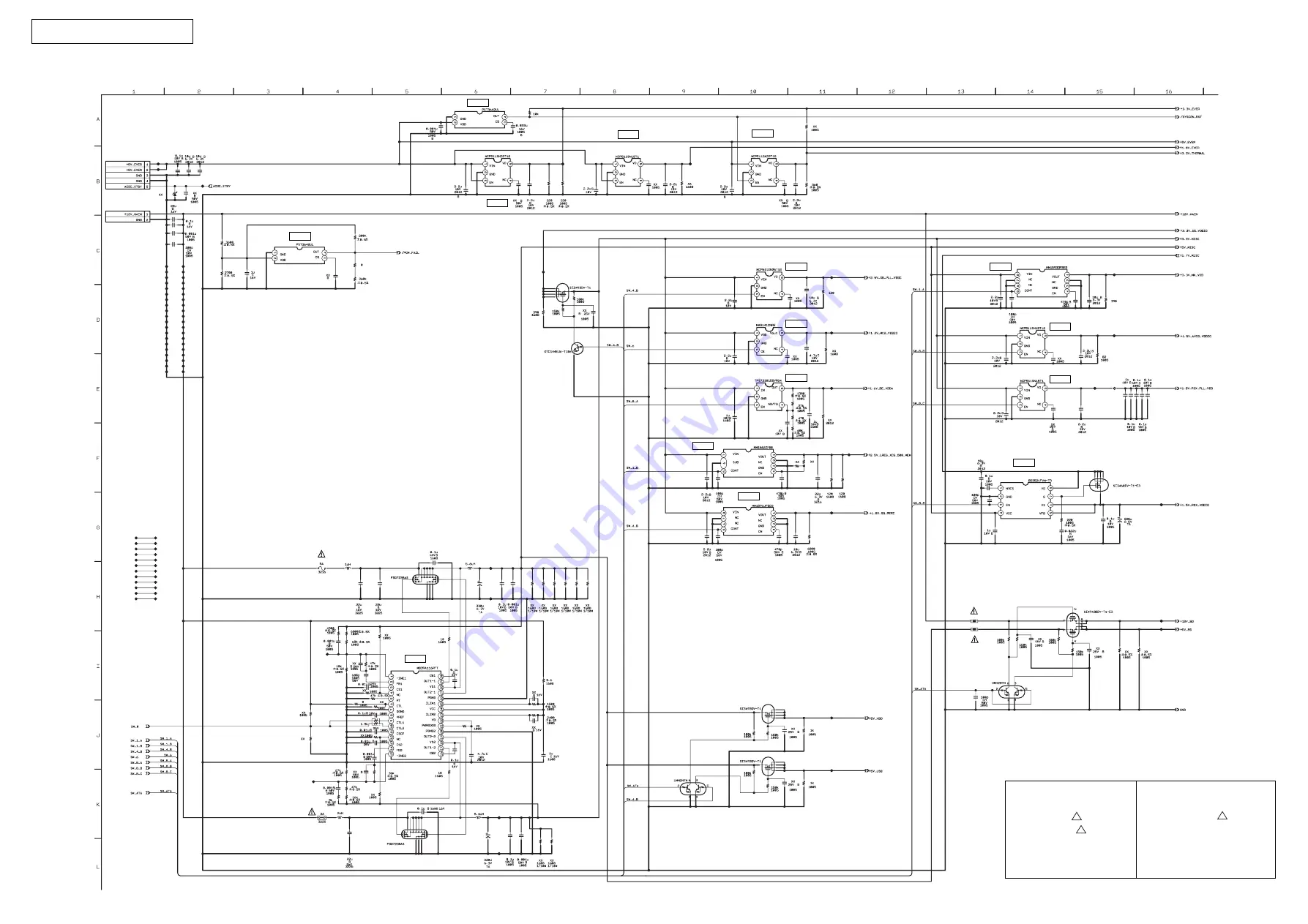Click column number 16 in the top ruler

click(1168, 91)
